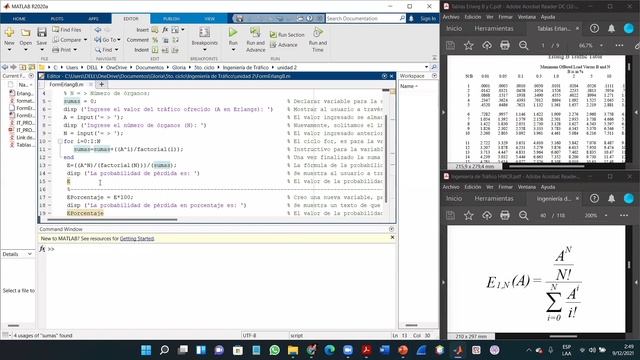Click the Breakpoints icon
Viewport: 640px width, 360px height.
coord(204,32)
